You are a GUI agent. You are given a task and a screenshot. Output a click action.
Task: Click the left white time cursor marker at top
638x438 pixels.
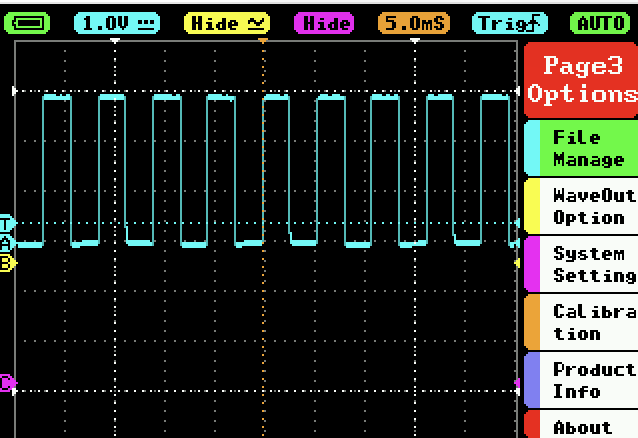click(115, 41)
